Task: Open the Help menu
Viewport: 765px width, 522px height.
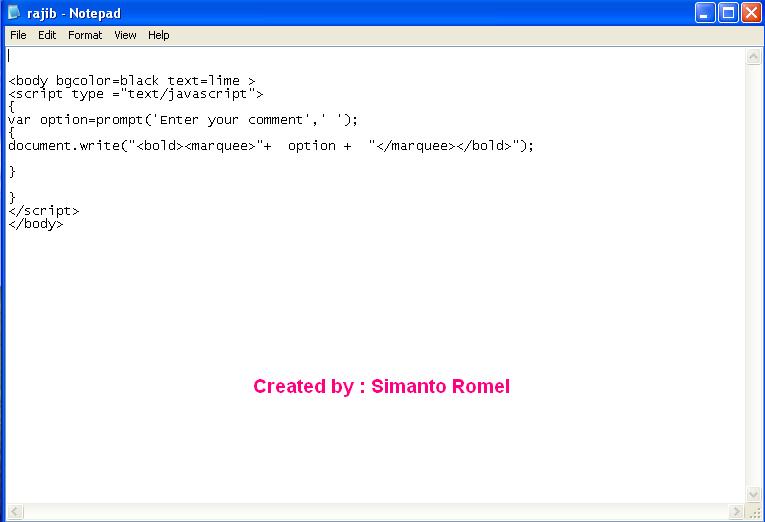Action: [159, 35]
